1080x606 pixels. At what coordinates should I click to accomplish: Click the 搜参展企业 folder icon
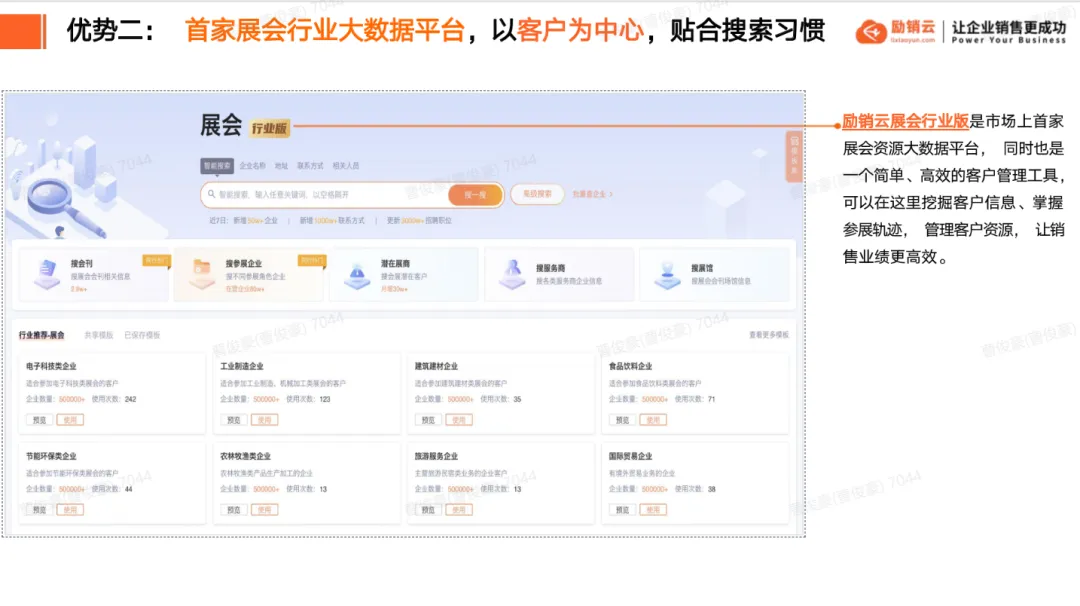(x=202, y=274)
